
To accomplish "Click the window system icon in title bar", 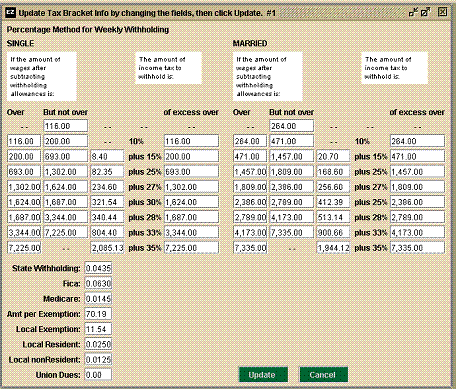I will point(11,13).
